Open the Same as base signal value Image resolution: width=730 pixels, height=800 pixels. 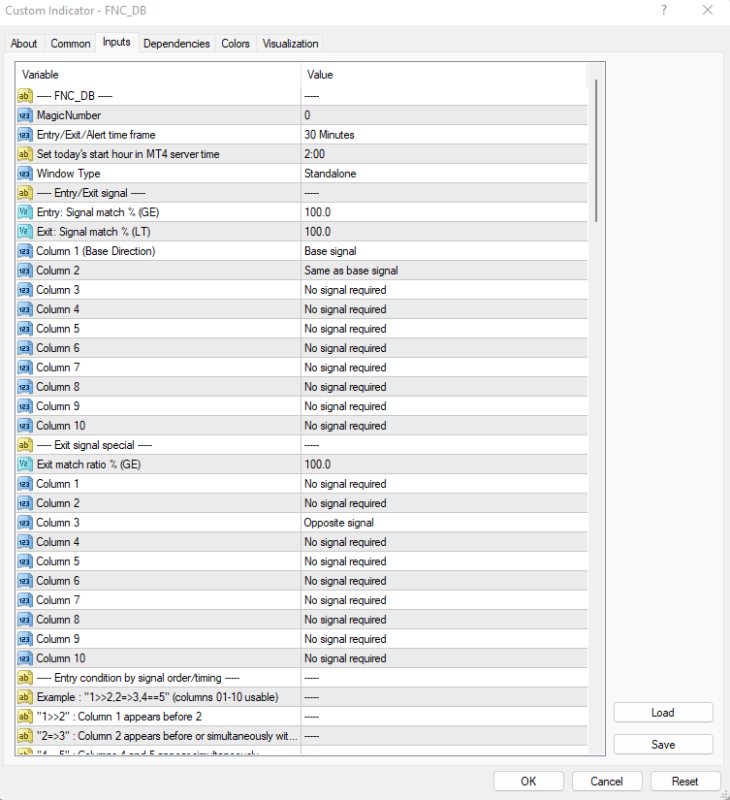click(444, 270)
